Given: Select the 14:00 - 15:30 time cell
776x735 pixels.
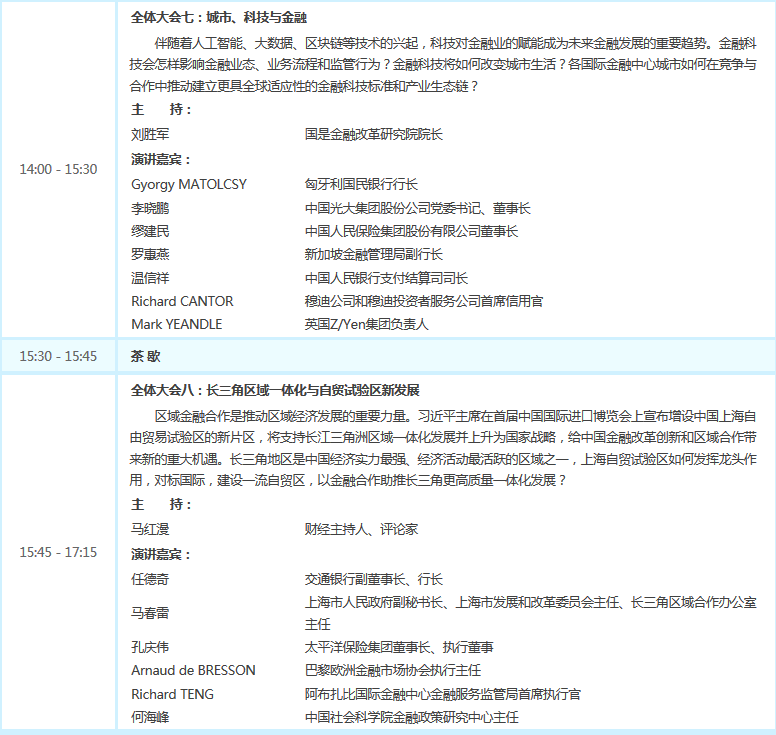Looking at the screenshot, I should (x=58, y=169).
